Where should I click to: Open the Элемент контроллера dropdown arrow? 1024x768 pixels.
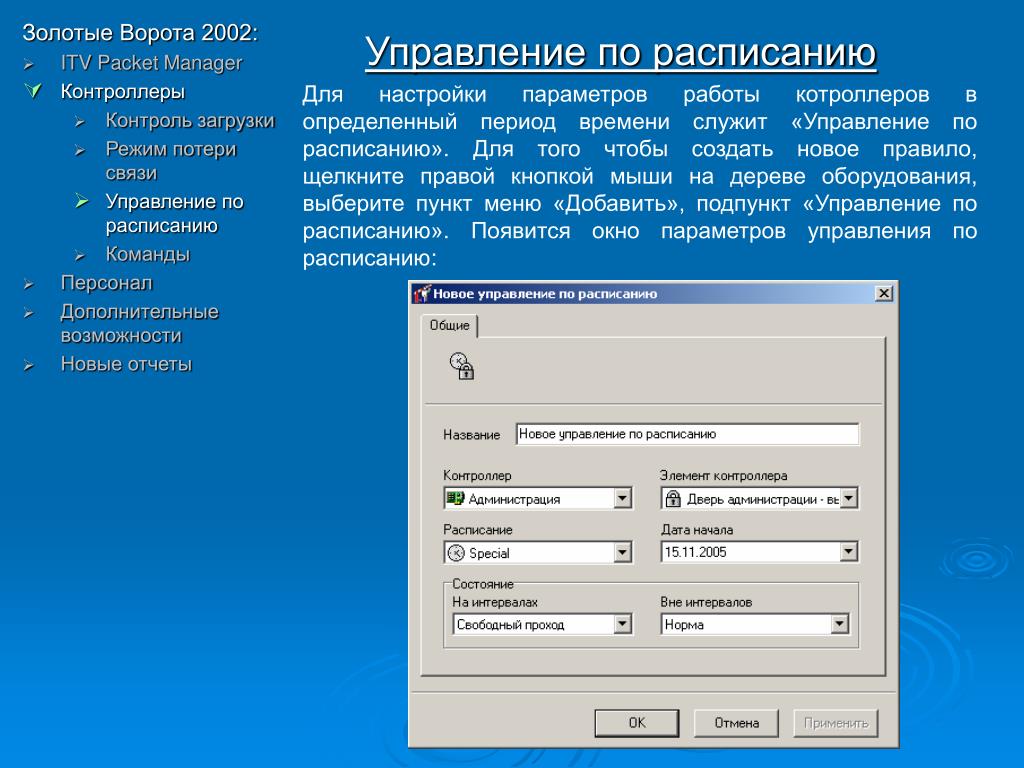pos(848,498)
